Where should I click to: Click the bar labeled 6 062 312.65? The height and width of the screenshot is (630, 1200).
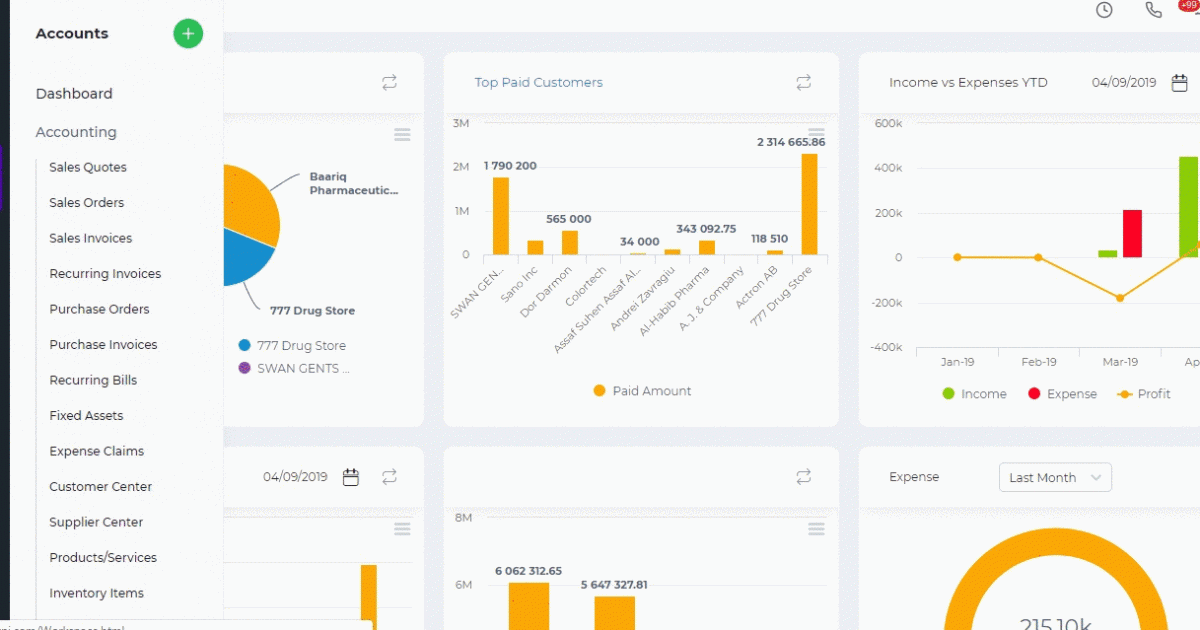click(529, 606)
